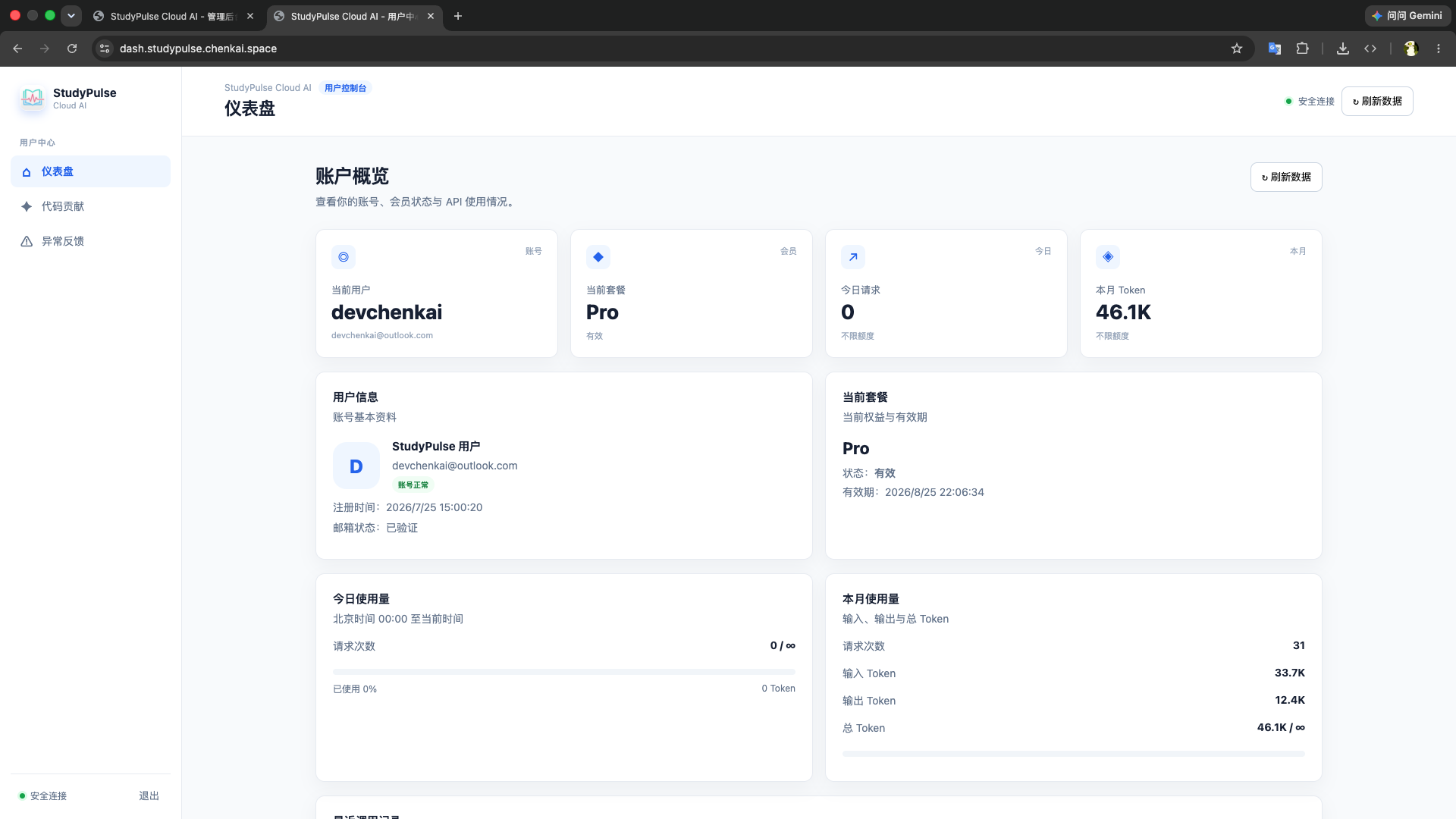The height and width of the screenshot is (819, 1456).
Task: Click the 刷新数据 button beside 账户概览
Action: (1285, 177)
